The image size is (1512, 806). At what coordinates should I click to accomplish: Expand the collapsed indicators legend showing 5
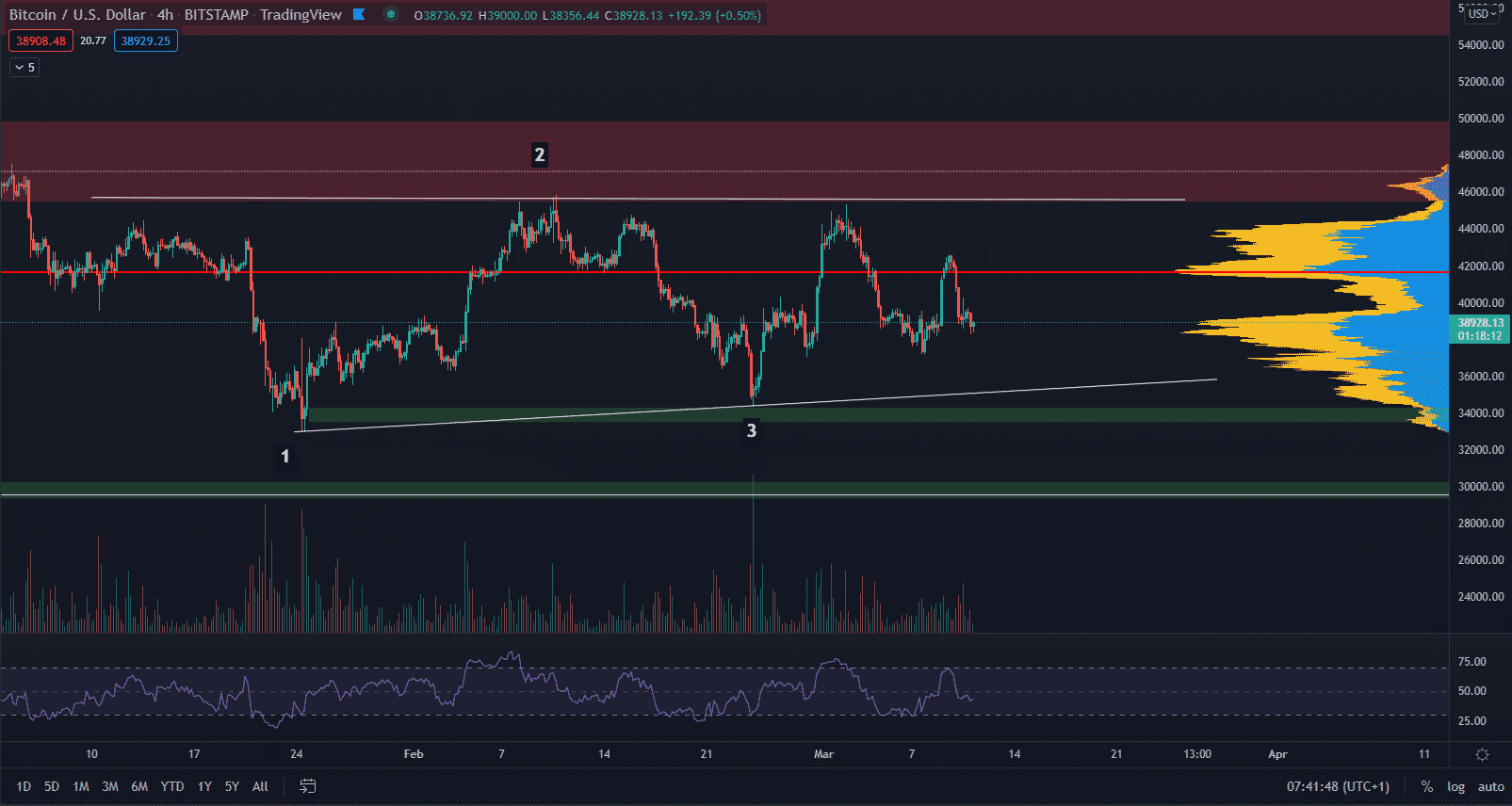(24, 68)
